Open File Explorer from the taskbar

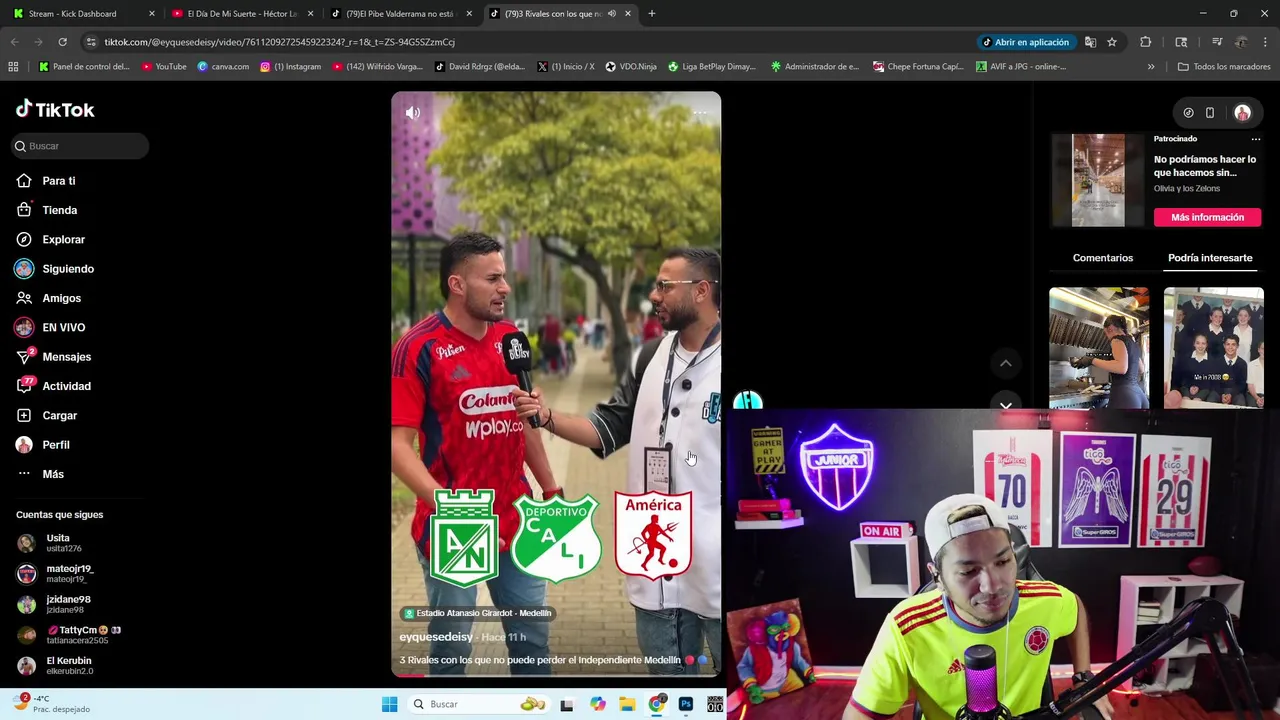[x=627, y=704]
